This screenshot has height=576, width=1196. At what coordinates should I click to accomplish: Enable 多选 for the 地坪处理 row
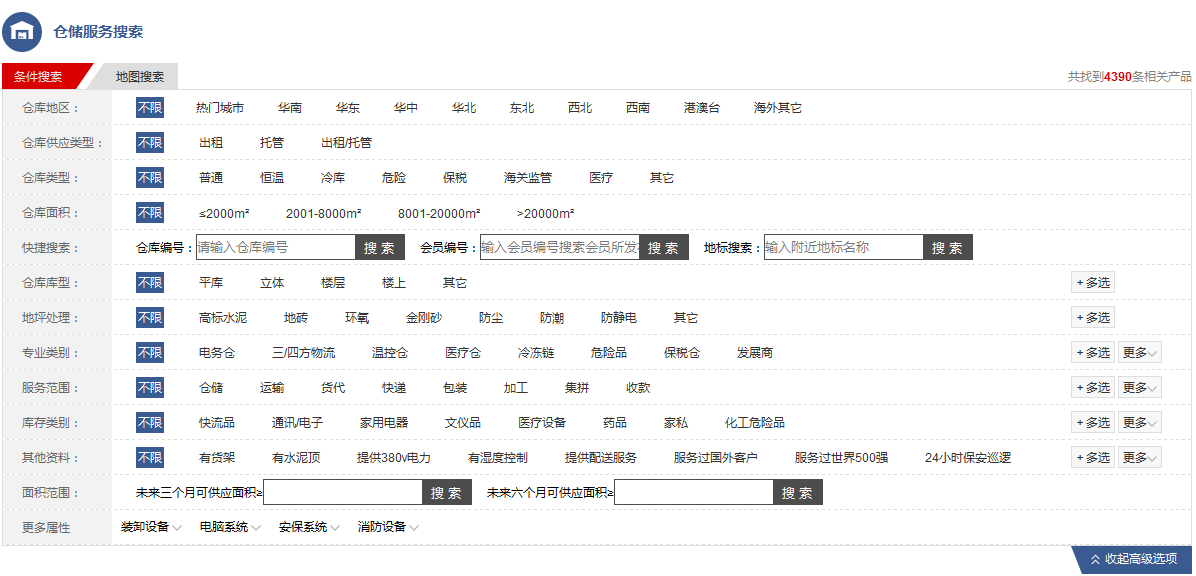click(x=1092, y=318)
